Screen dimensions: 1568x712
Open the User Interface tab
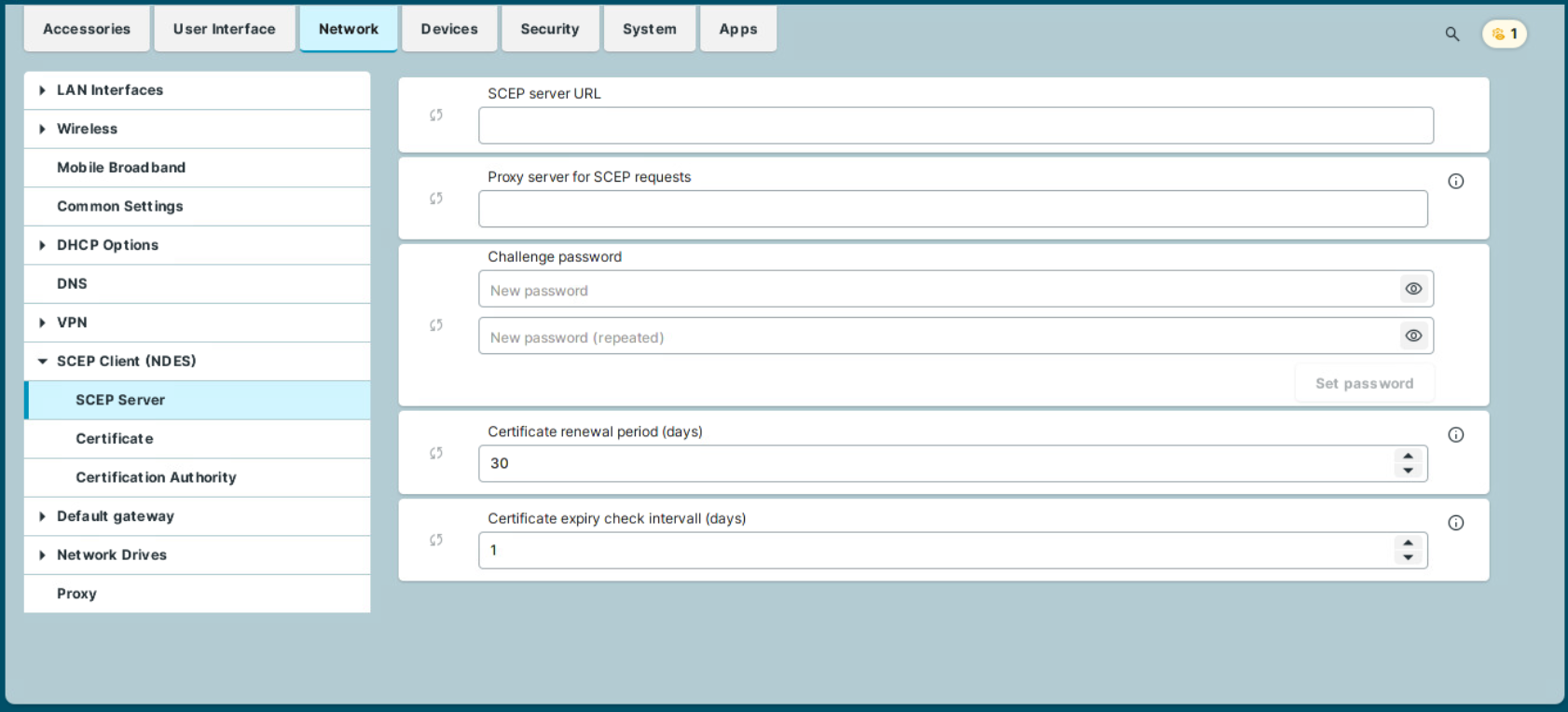pyautogui.click(x=224, y=29)
